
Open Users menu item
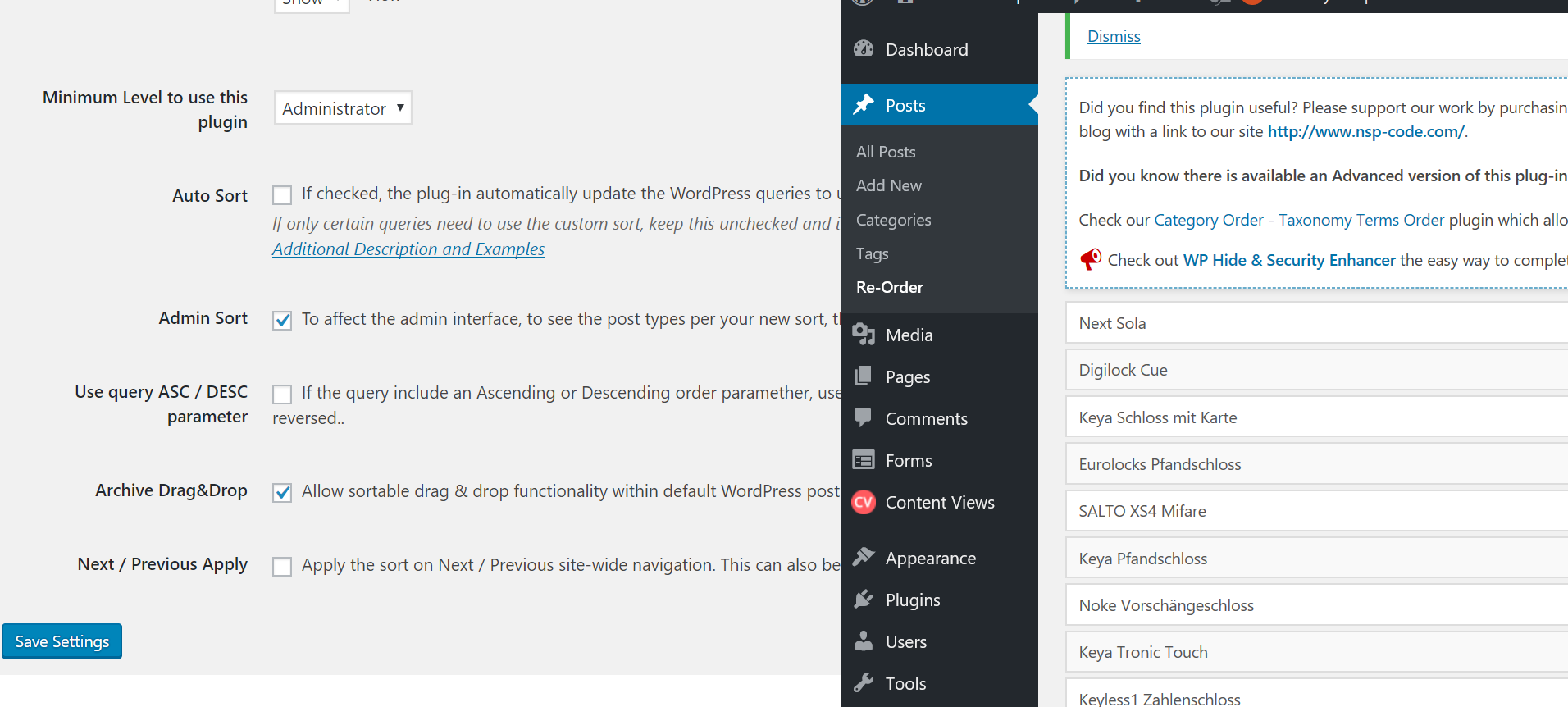(x=940, y=641)
